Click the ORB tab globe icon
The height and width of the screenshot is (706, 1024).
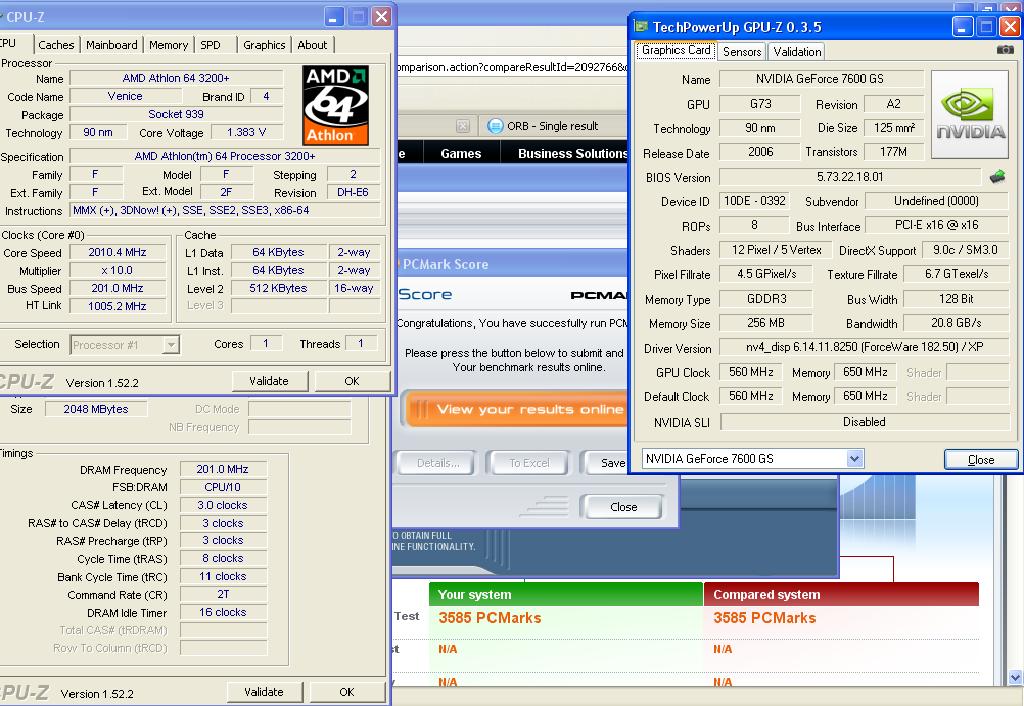[495, 125]
